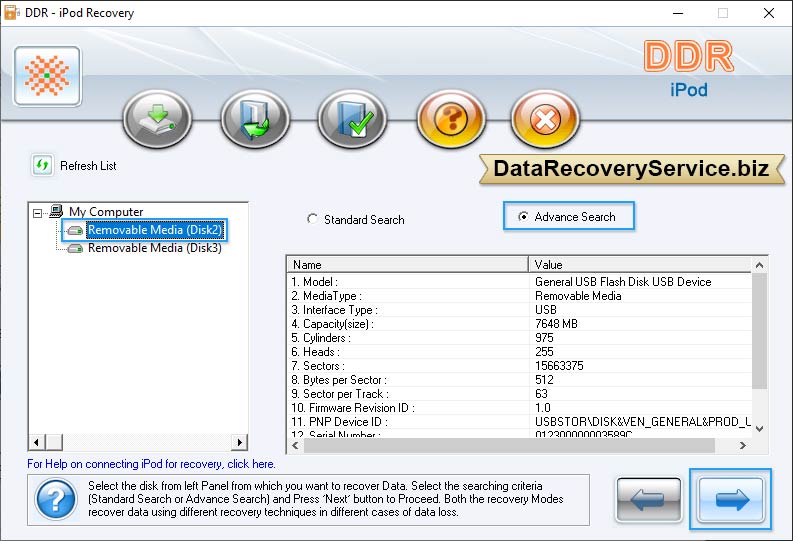
Task: Click the properties list scroll down arrow
Action: click(x=759, y=429)
